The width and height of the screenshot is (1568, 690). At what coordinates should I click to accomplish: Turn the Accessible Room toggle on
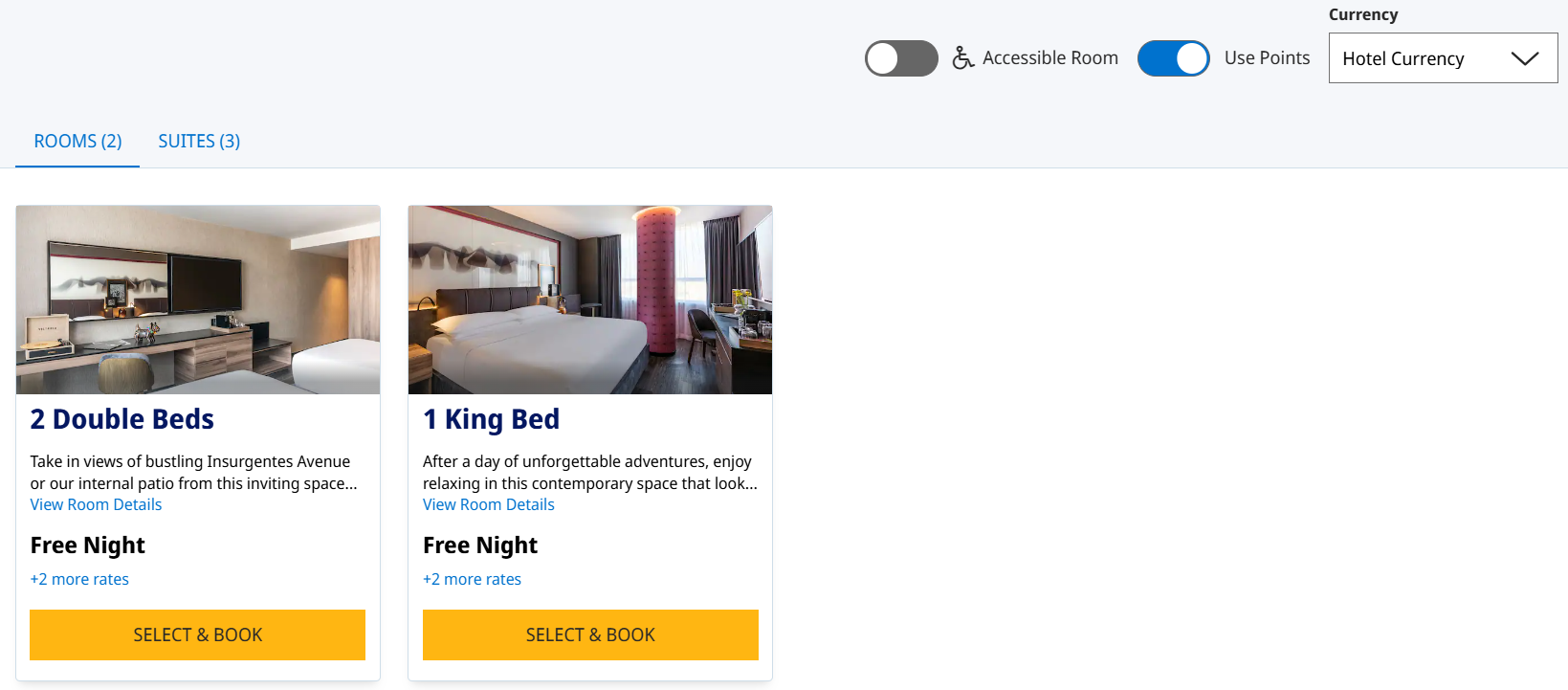tap(901, 57)
